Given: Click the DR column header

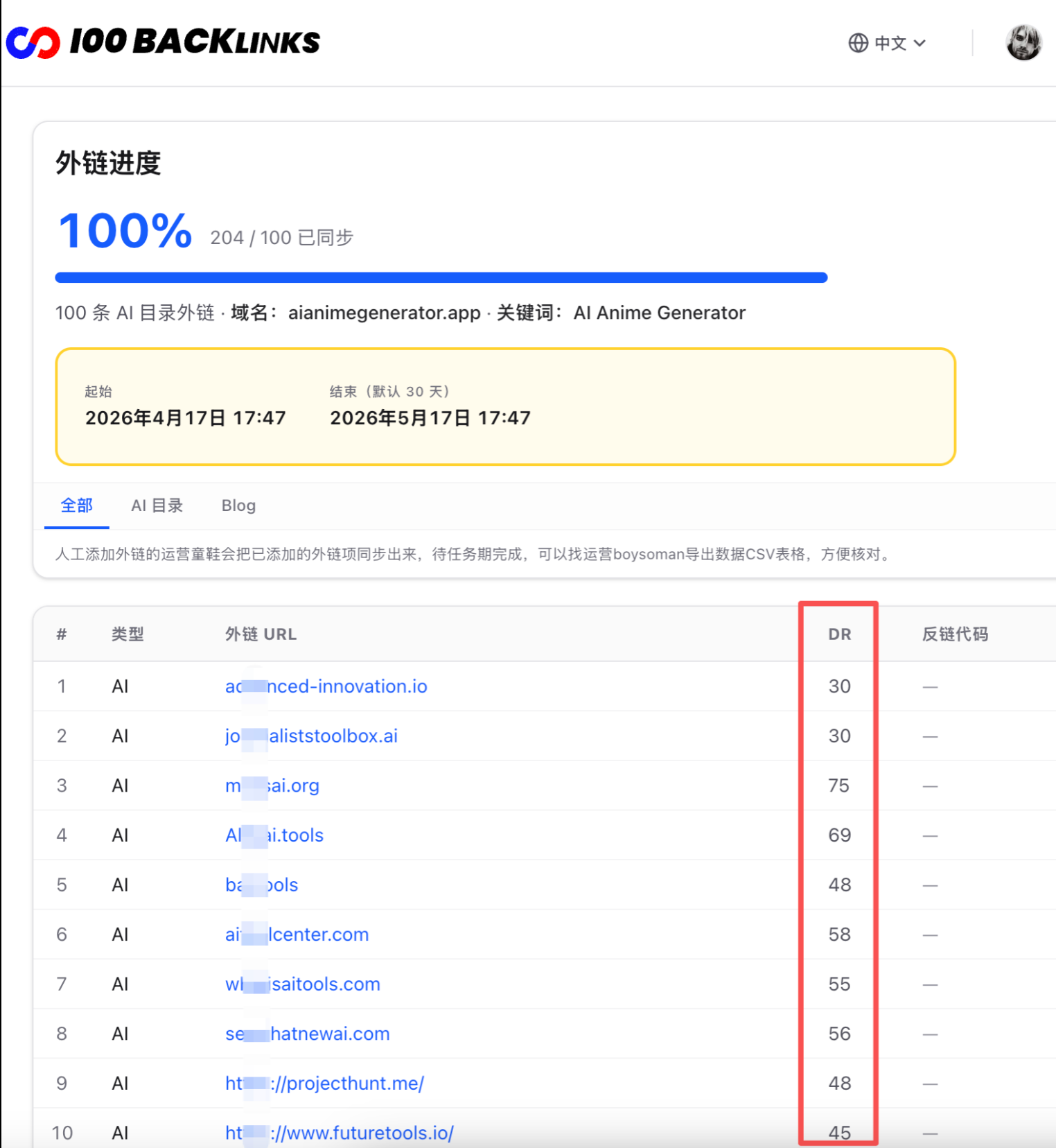Looking at the screenshot, I should (840, 634).
